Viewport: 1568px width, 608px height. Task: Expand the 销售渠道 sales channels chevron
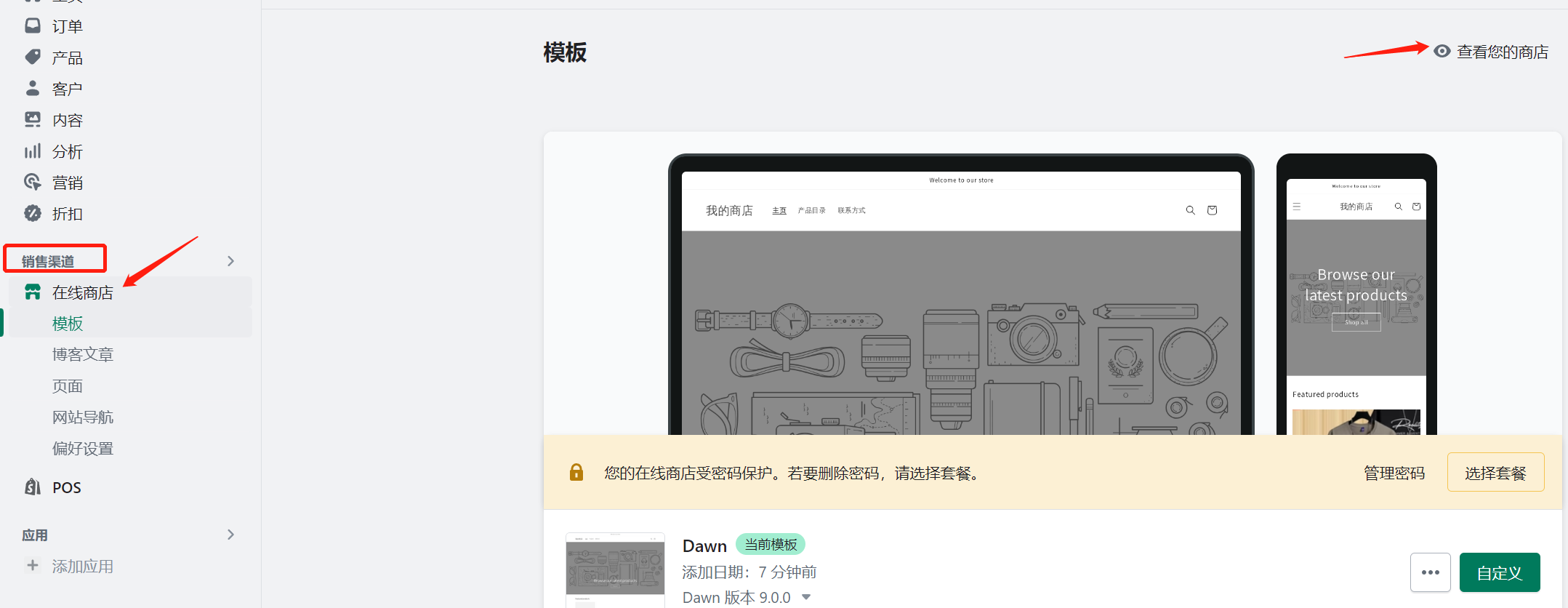point(230,261)
